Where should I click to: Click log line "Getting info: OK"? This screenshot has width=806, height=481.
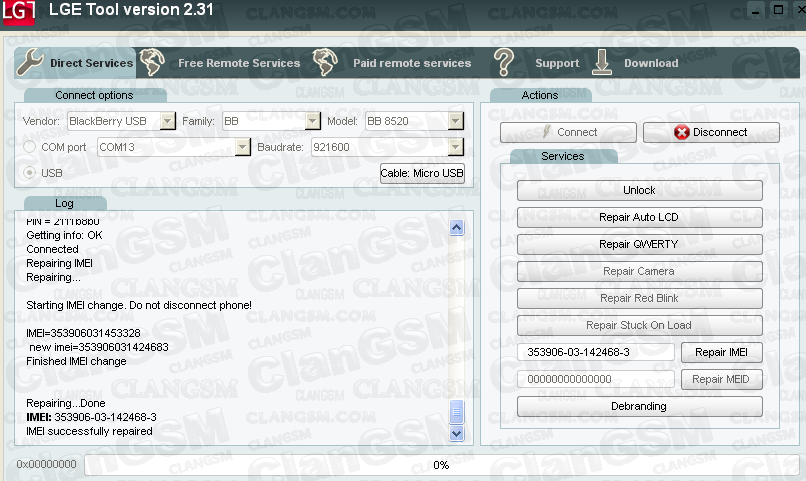coord(64,235)
